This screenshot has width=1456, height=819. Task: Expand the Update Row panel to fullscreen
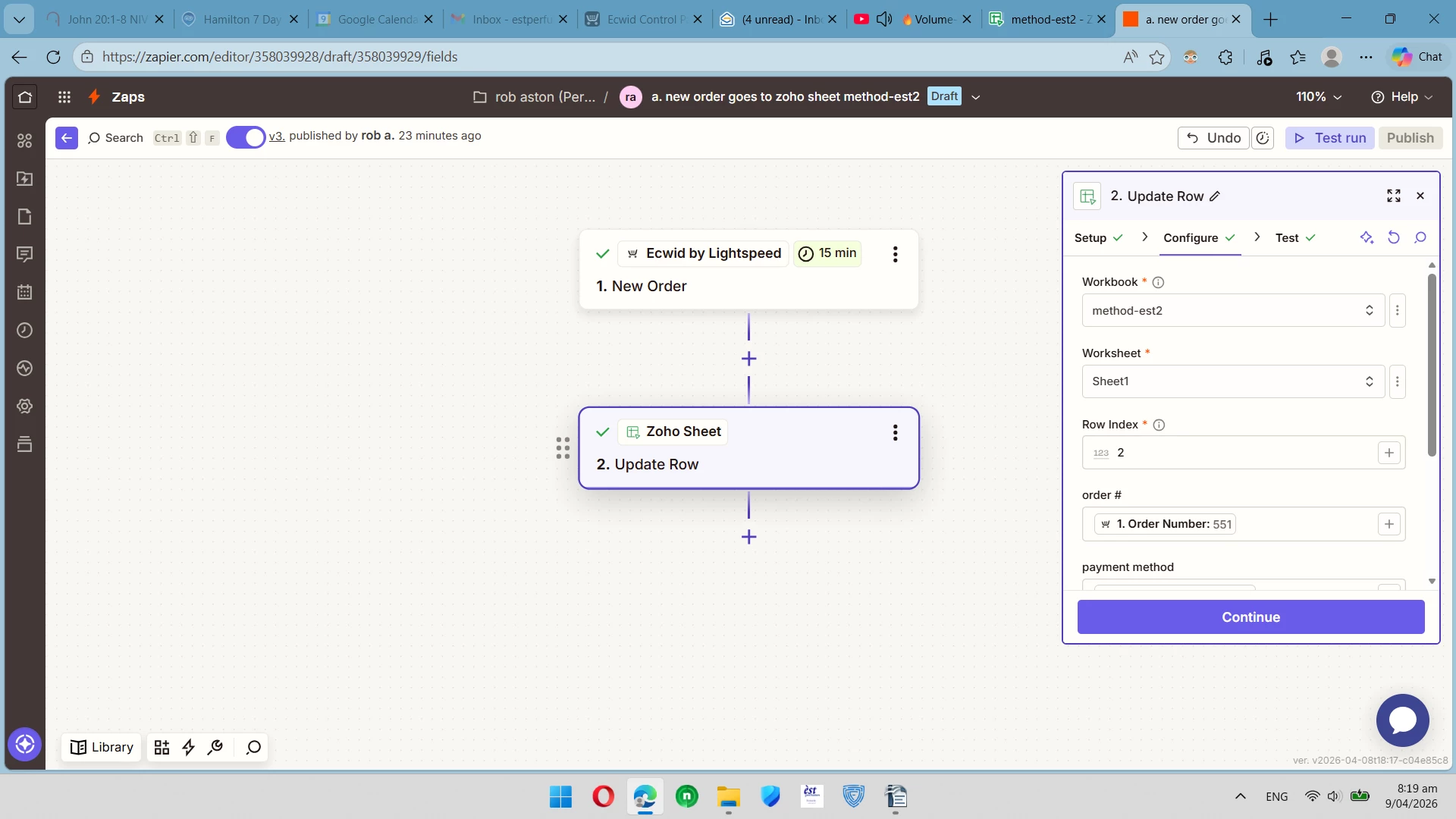click(1394, 196)
